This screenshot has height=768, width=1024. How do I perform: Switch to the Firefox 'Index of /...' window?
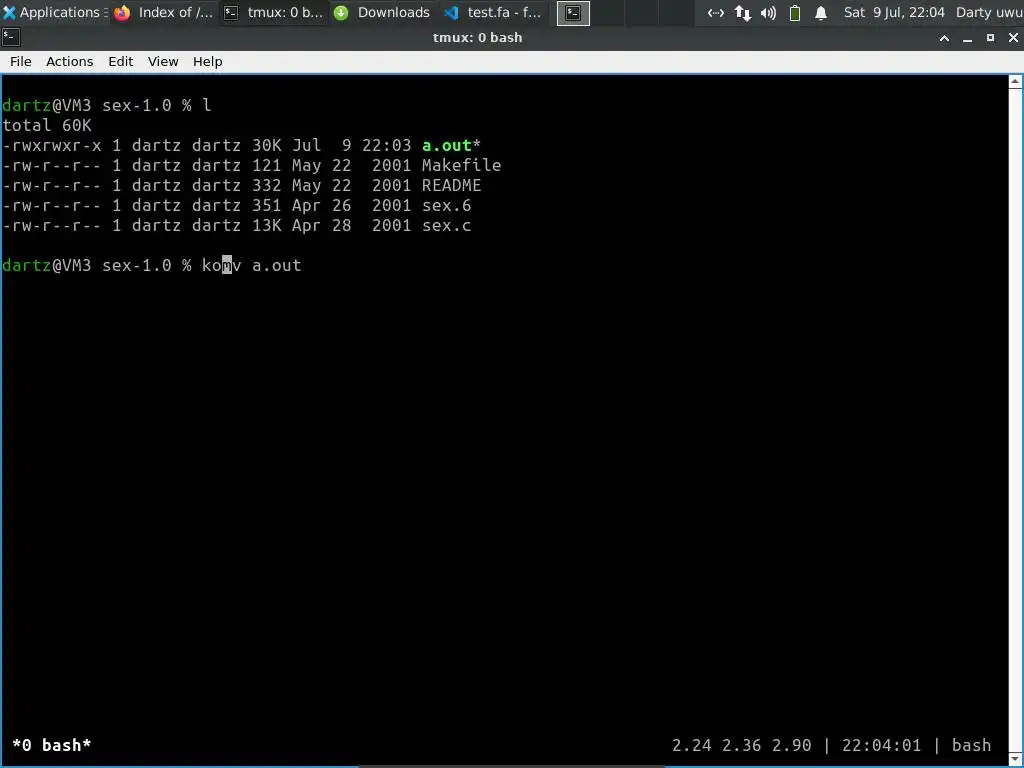165,12
